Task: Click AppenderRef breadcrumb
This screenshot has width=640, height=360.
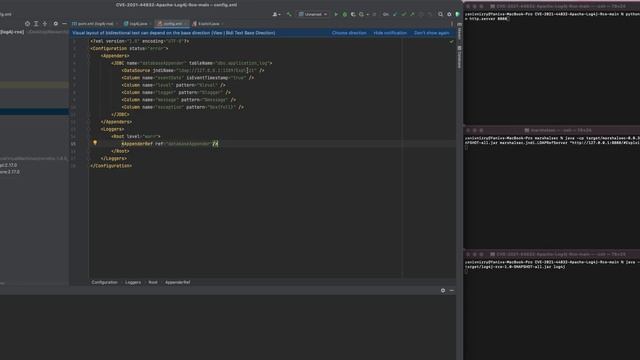Action: pyautogui.click(x=178, y=282)
